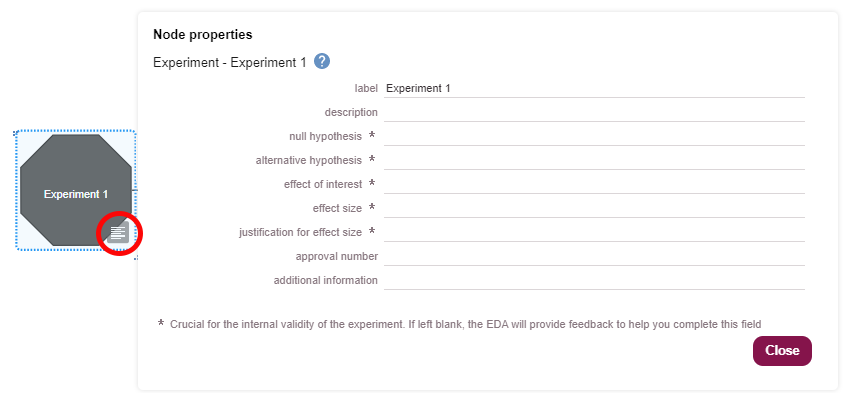Click the asterisk beside effect of interest
The height and width of the screenshot is (393, 852).
pyautogui.click(x=372, y=183)
